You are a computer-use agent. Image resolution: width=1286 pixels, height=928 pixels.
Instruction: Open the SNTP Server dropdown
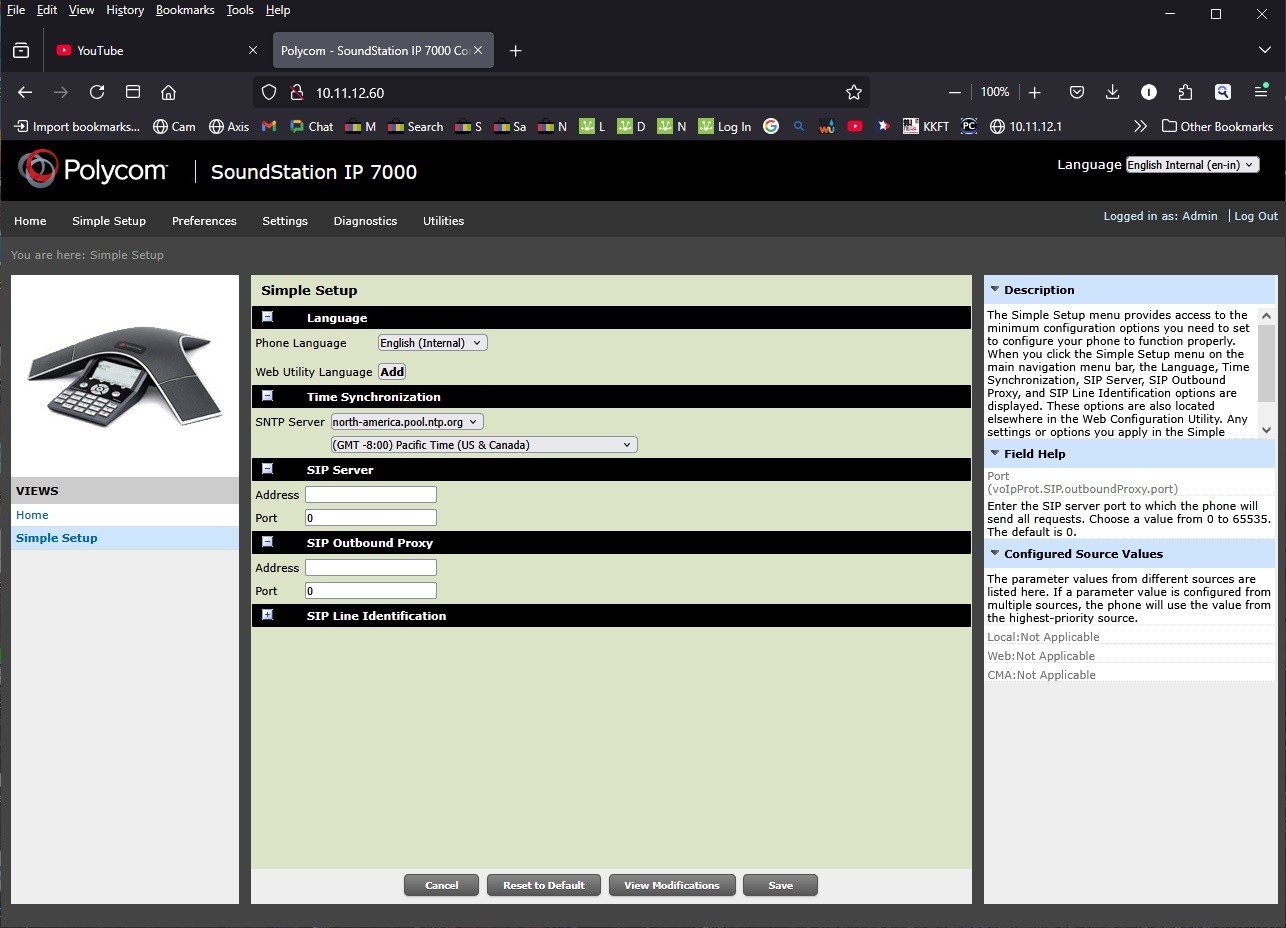click(x=407, y=422)
